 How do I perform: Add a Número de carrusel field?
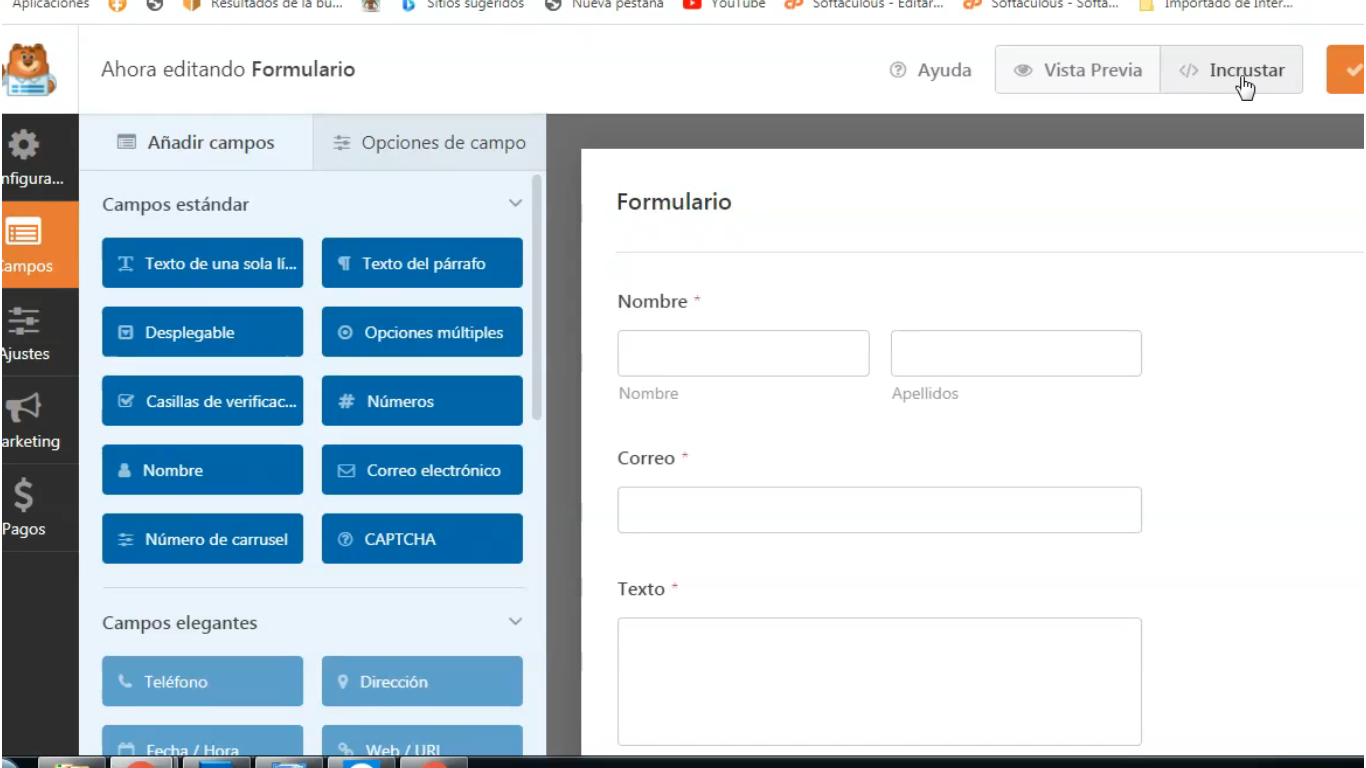202,539
